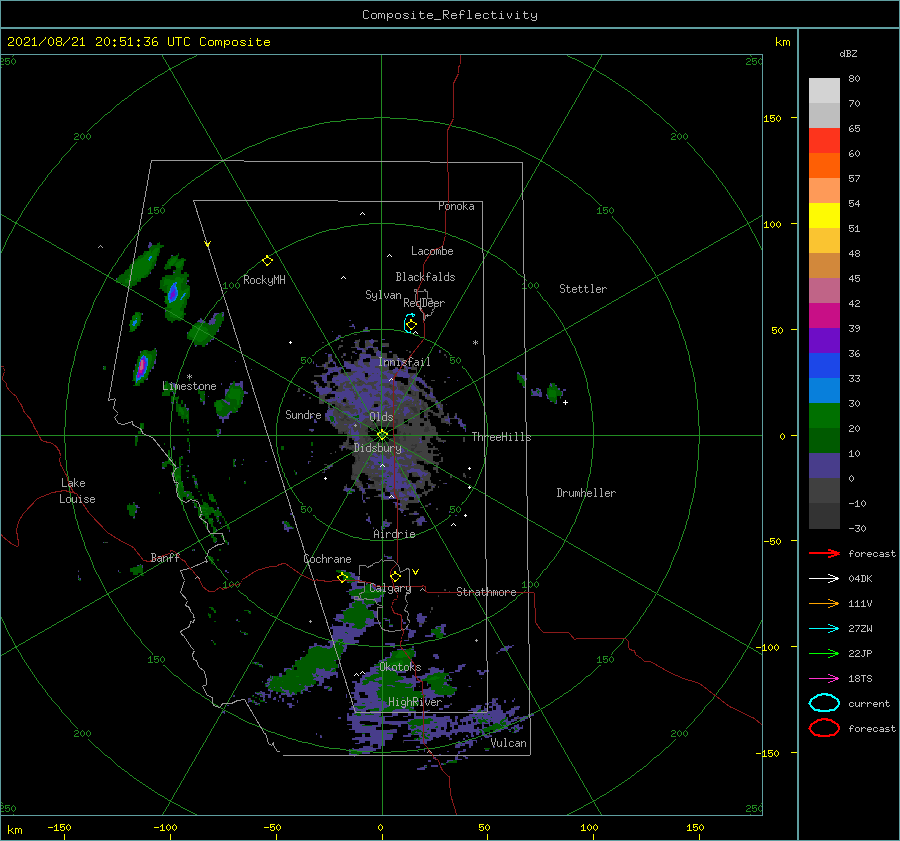Click the asterisk marker above Limestone
The image size is (900, 841).
(189, 377)
